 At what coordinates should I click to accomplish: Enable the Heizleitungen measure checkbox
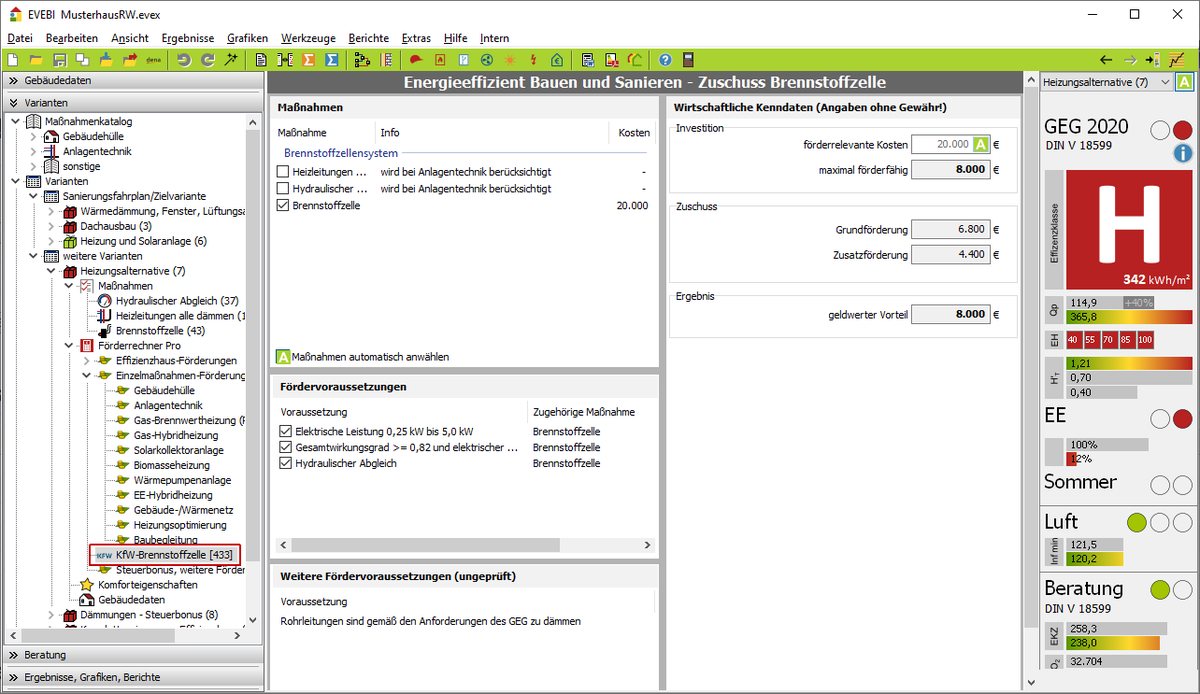[x=283, y=172]
